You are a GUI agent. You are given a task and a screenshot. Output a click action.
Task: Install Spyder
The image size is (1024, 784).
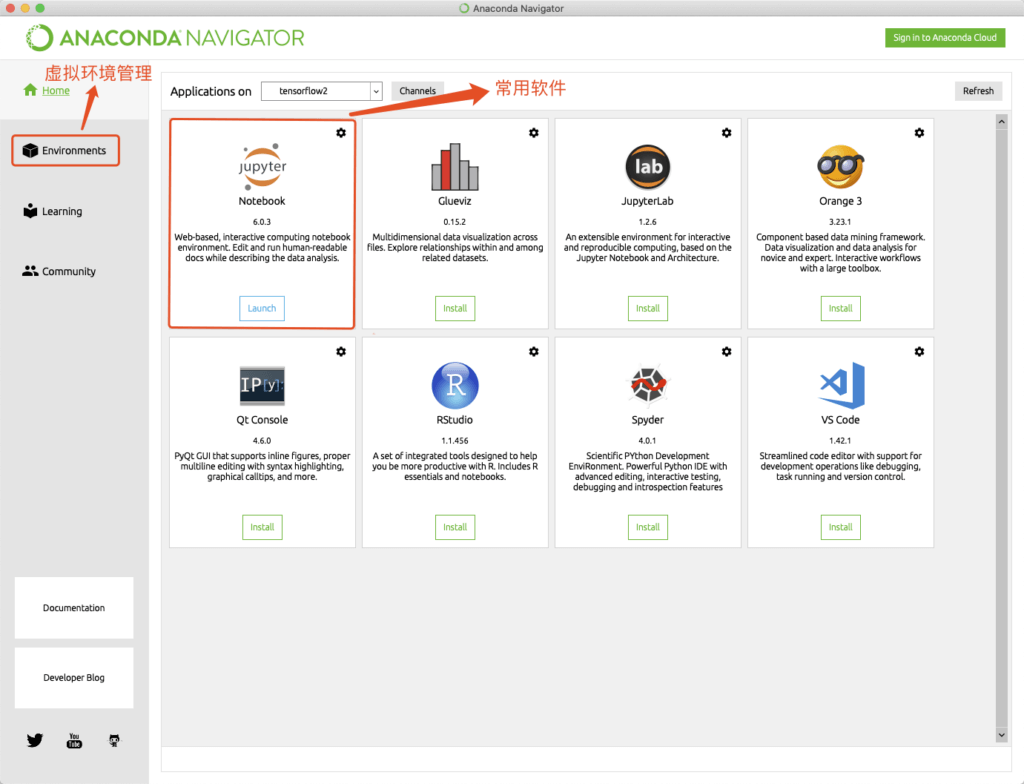pos(648,527)
